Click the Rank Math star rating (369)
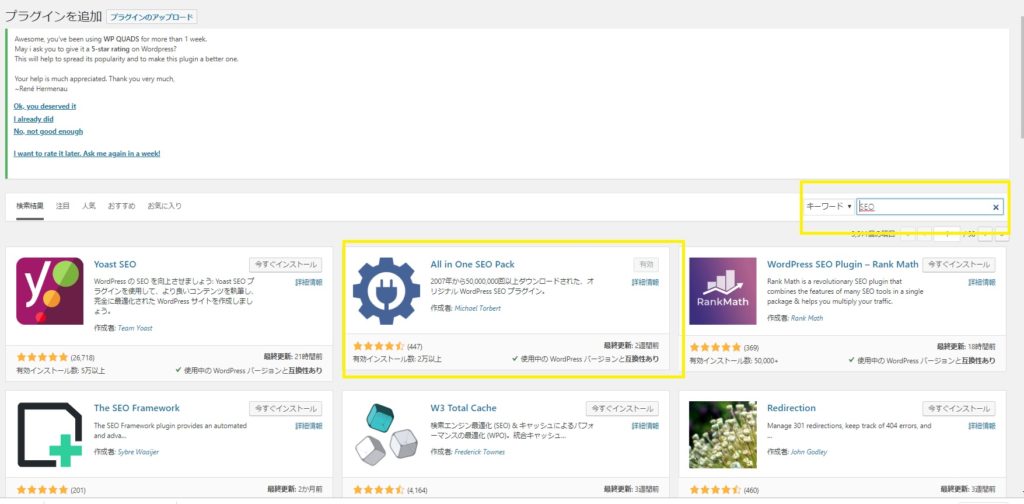 coord(715,347)
